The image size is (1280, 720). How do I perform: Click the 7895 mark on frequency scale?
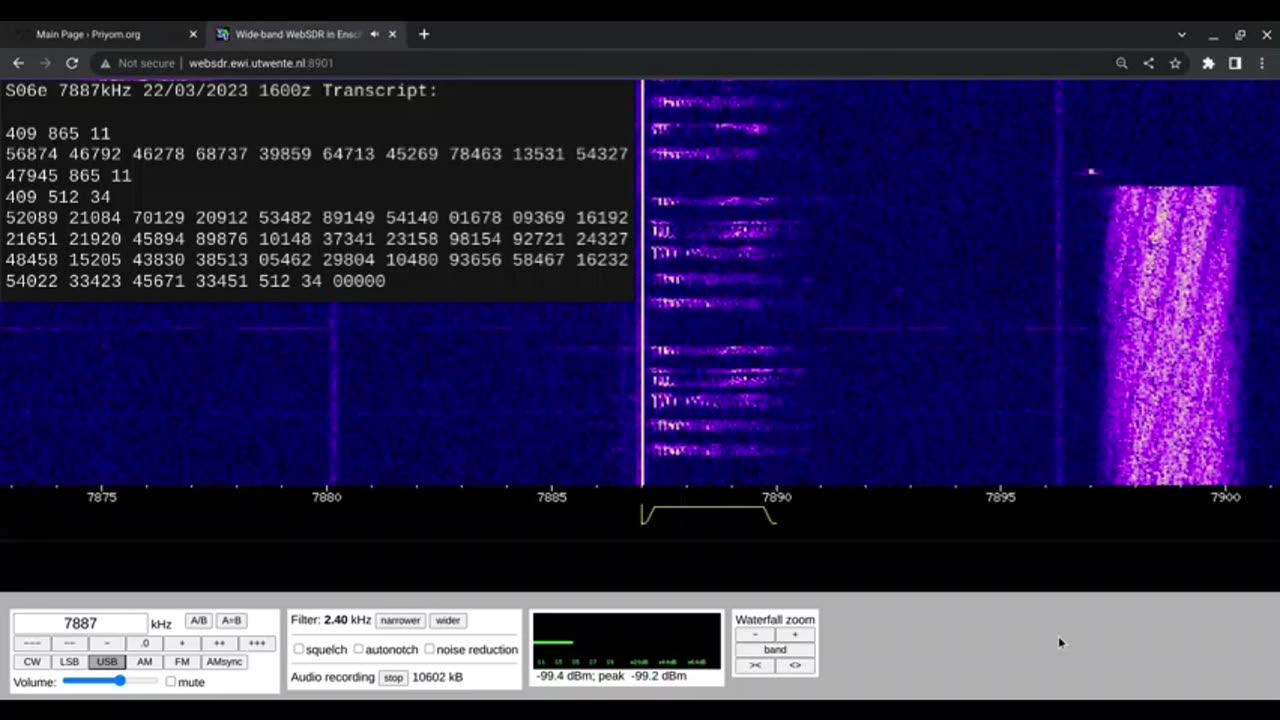[x=1000, y=497]
